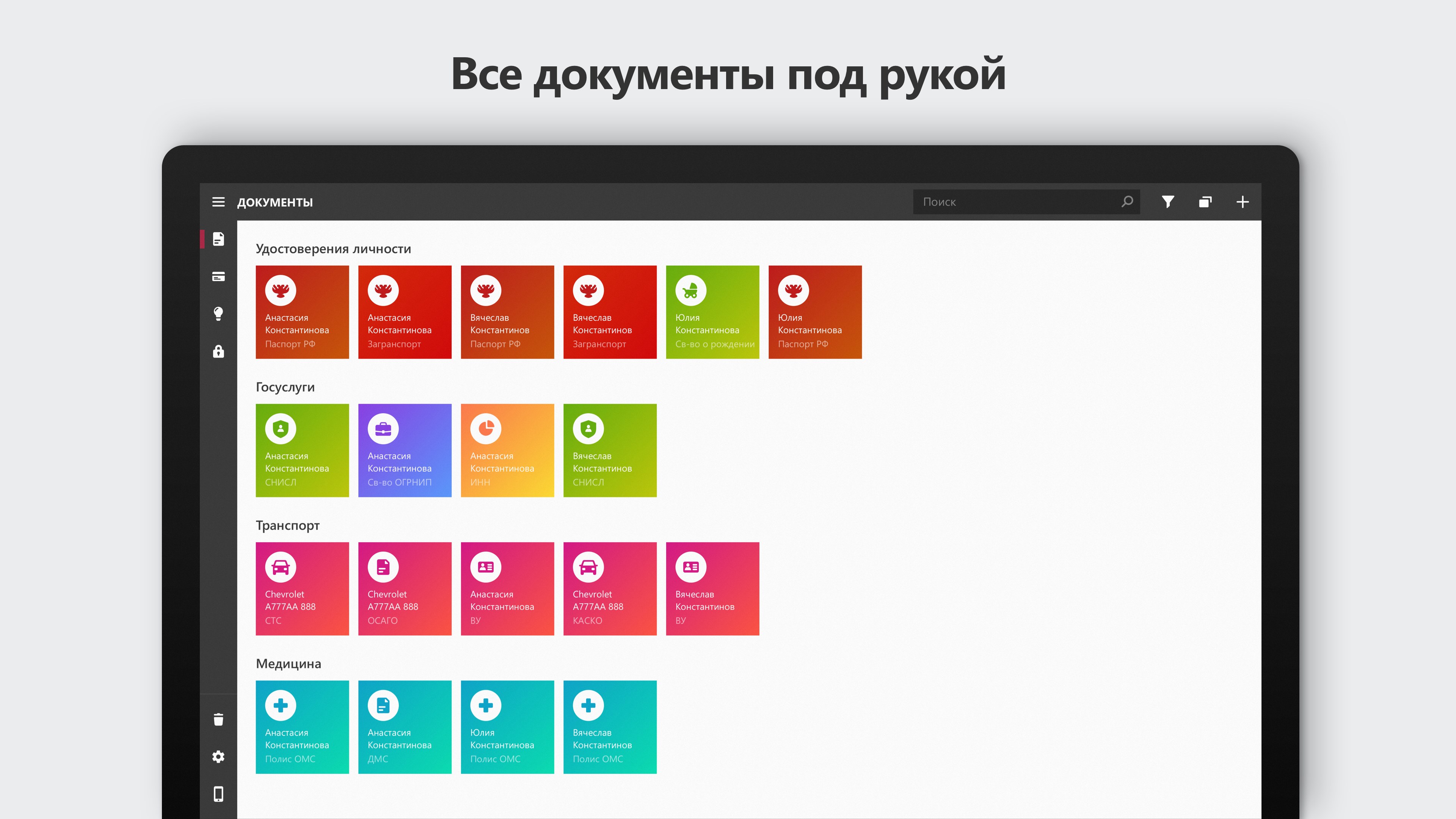Add a new document with plus
The image size is (1456, 819).
tap(1243, 202)
